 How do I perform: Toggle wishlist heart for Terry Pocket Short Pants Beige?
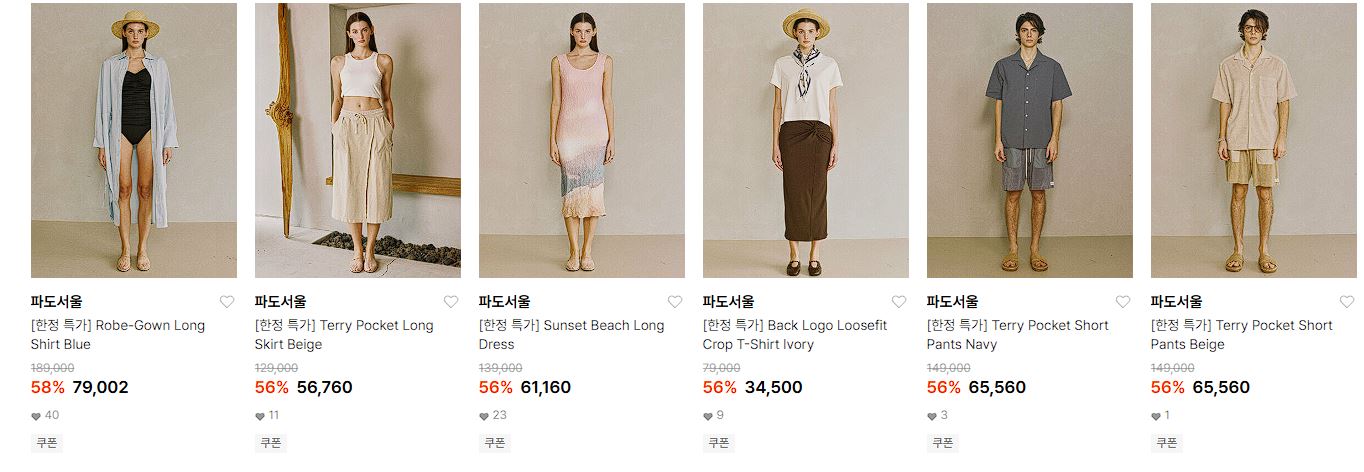pos(1346,302)
